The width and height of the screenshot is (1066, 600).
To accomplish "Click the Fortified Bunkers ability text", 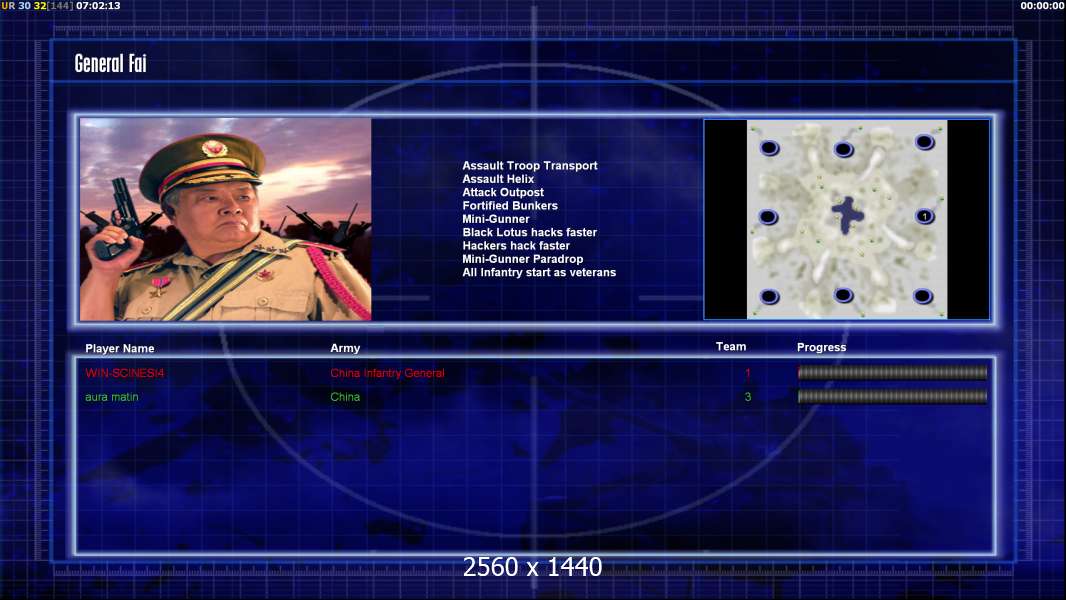I will [x=510, y=206].
